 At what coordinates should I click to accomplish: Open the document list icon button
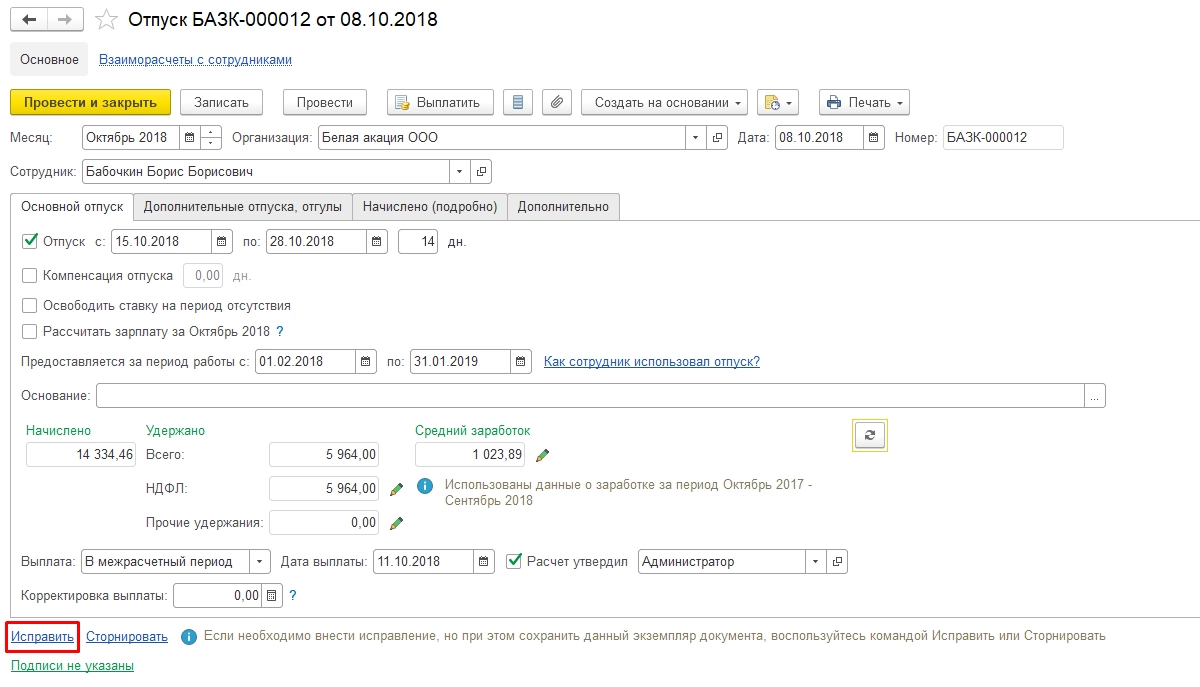516,102
